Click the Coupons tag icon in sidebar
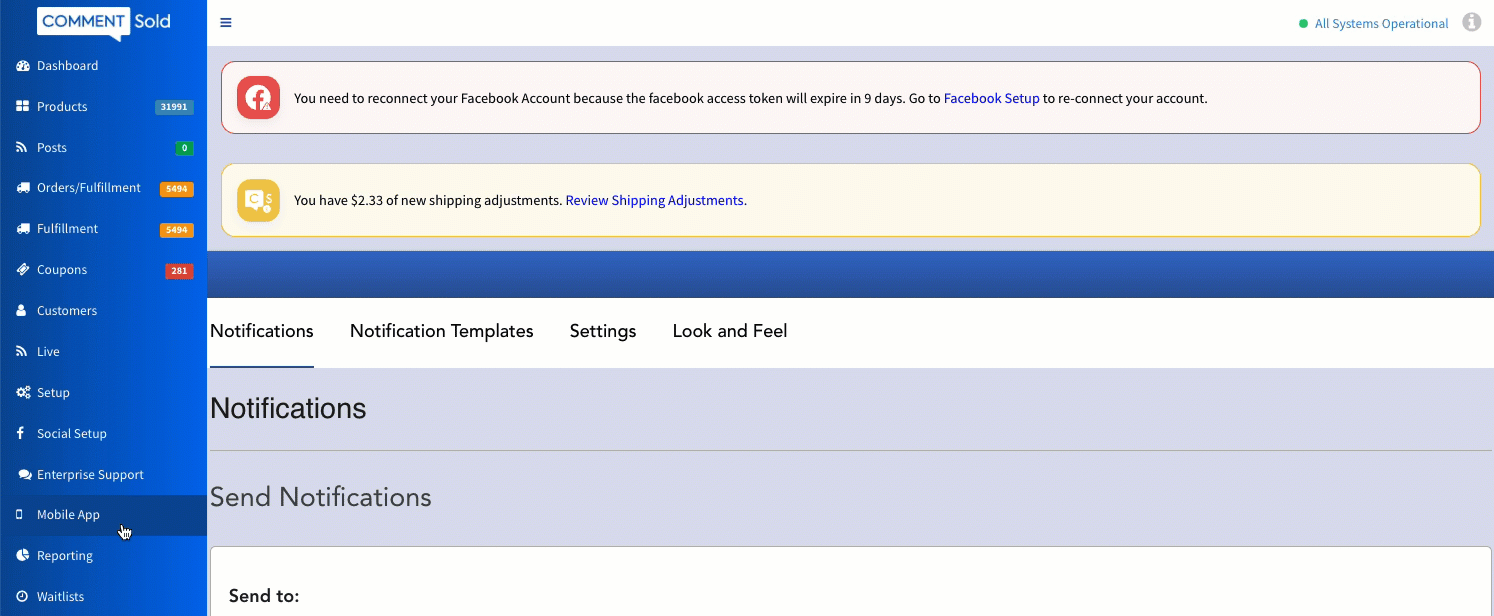 22,270
